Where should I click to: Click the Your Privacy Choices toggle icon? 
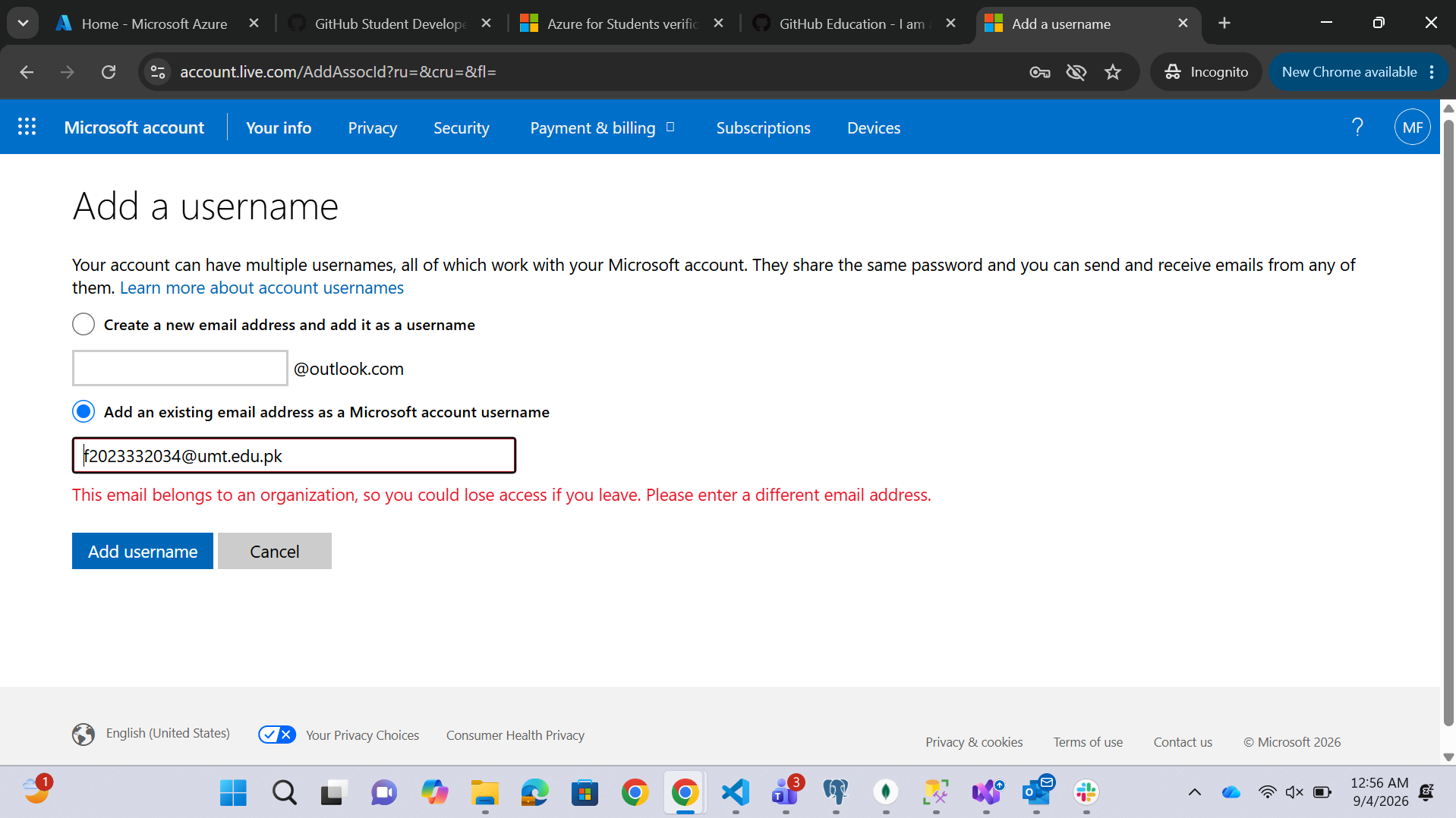pyautogui.click(x=277, y=735)
